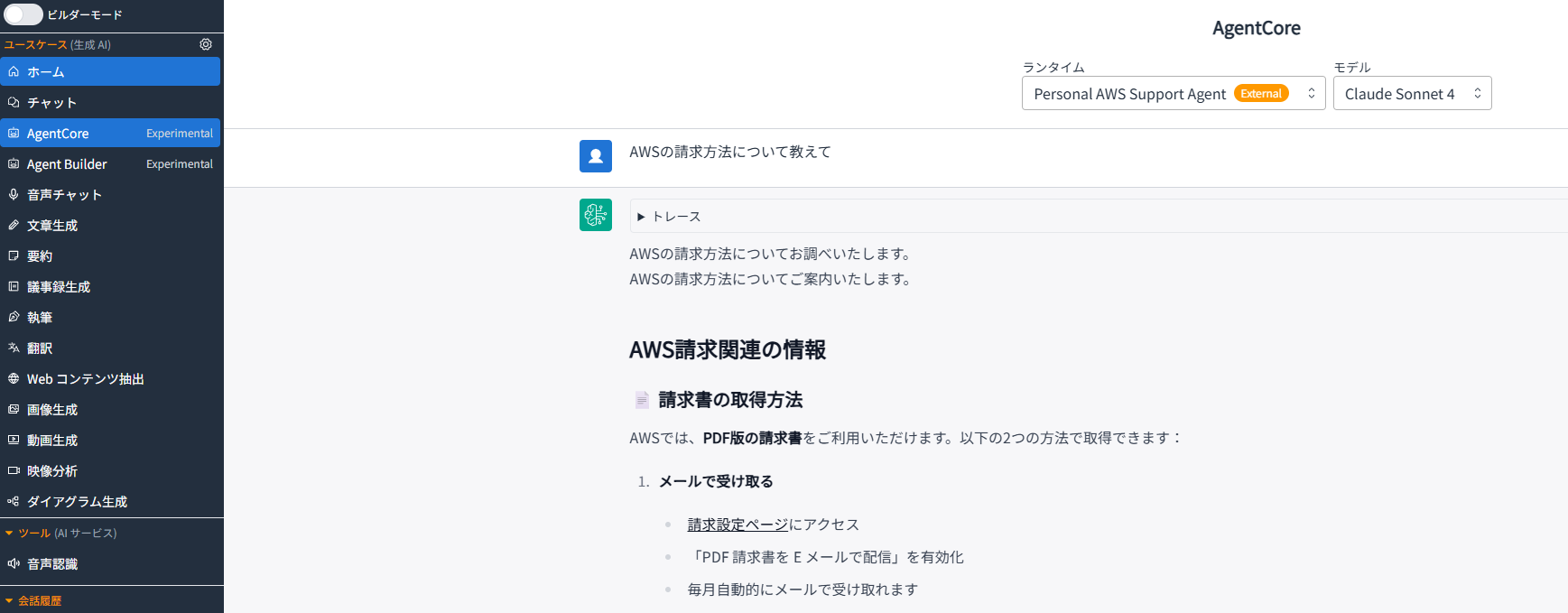Open the モデル Claude Sonnet 4 dropdown

coord(1412,93)
